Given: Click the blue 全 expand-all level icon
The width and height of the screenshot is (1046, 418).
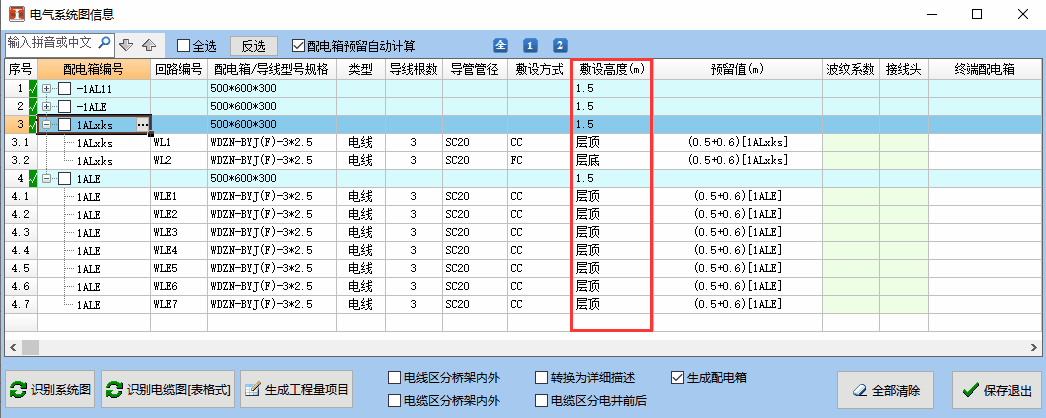Looking at the screenshot, I should coord(500,45).
